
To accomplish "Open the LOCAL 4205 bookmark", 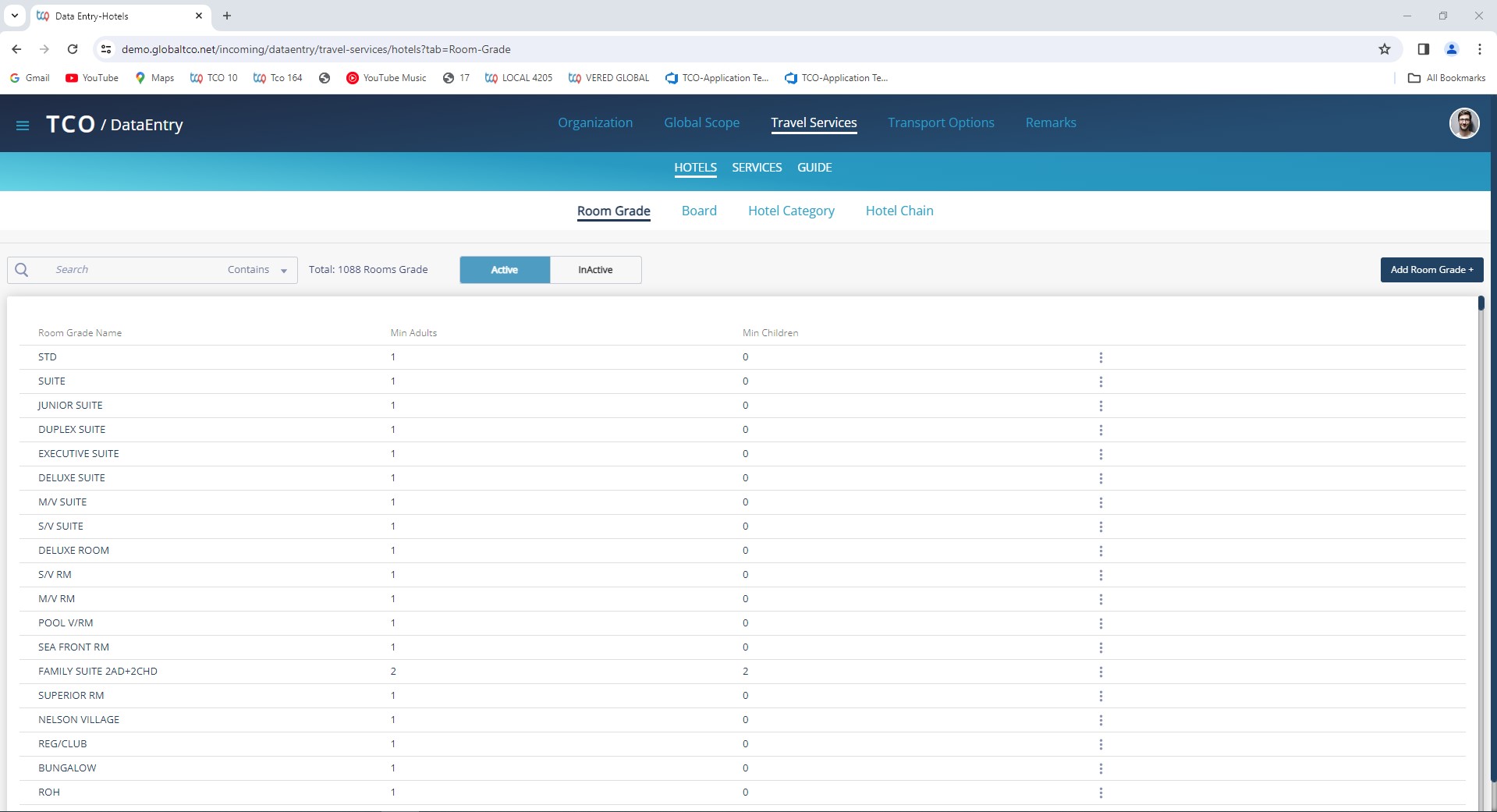I will [x=519, y=78].
